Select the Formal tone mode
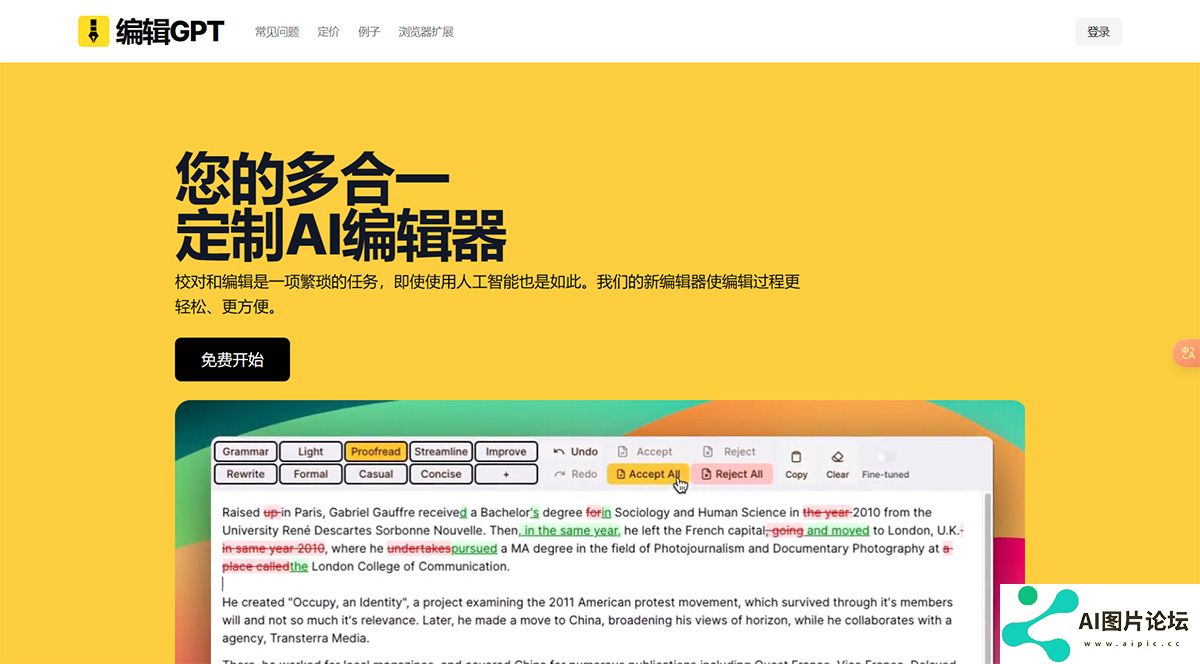 pyautogui.click(x=310, y=474)
